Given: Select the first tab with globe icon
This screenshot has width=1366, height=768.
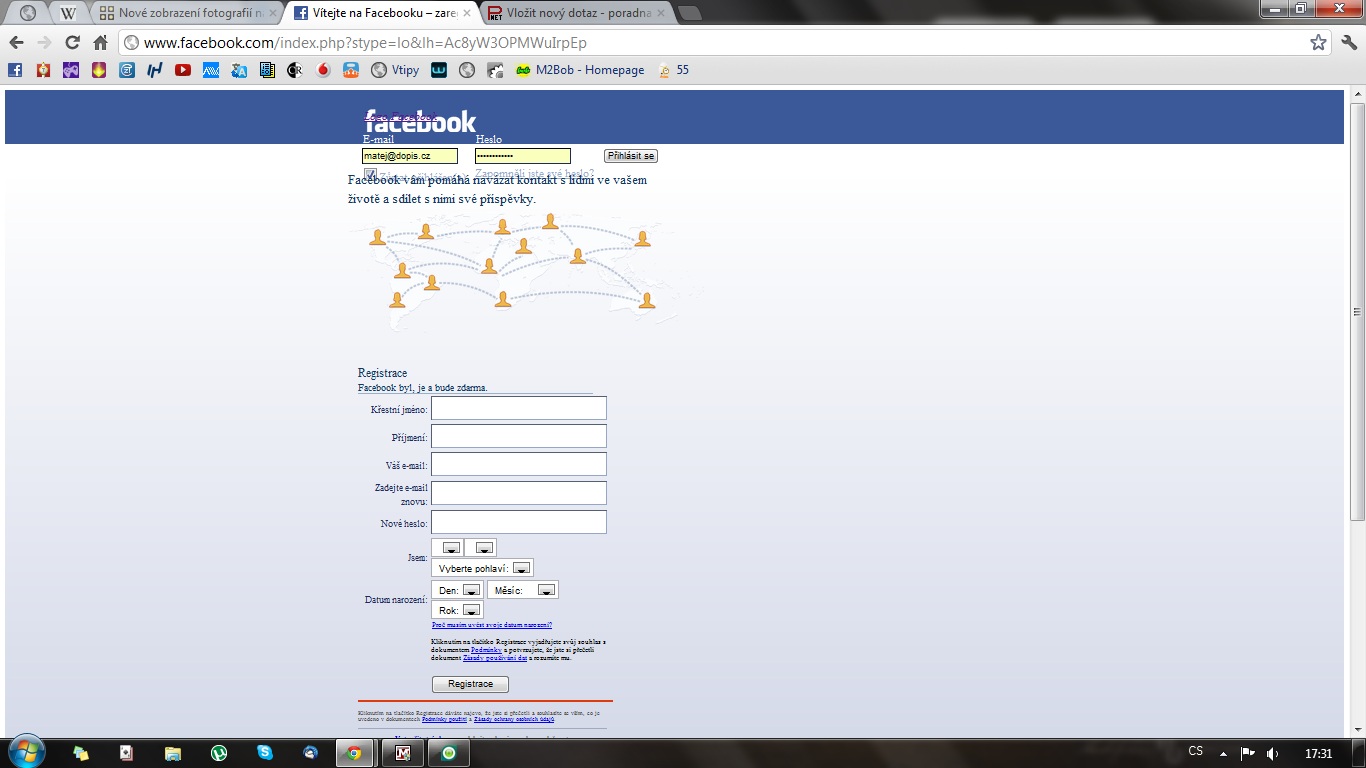Looking at the screenshot, I should tap(27, 14).
